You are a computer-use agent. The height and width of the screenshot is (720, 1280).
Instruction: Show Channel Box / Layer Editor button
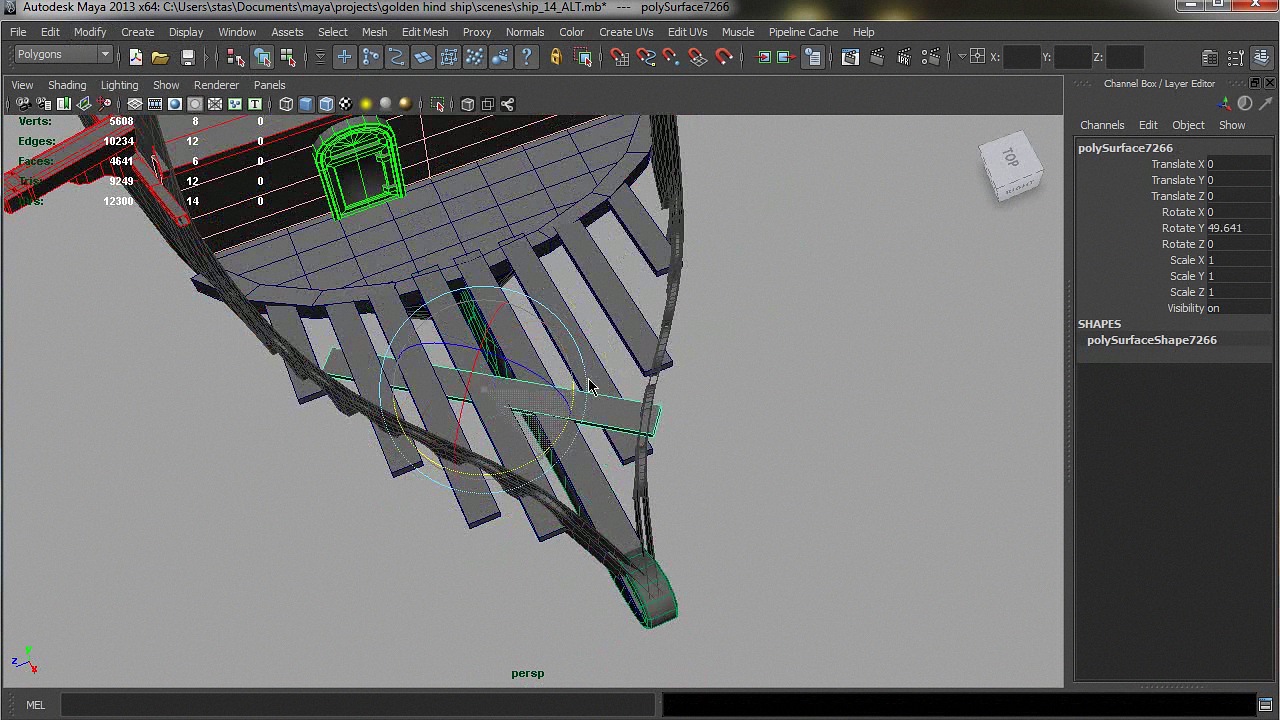pyautogui.click(x=1262, y=57)
